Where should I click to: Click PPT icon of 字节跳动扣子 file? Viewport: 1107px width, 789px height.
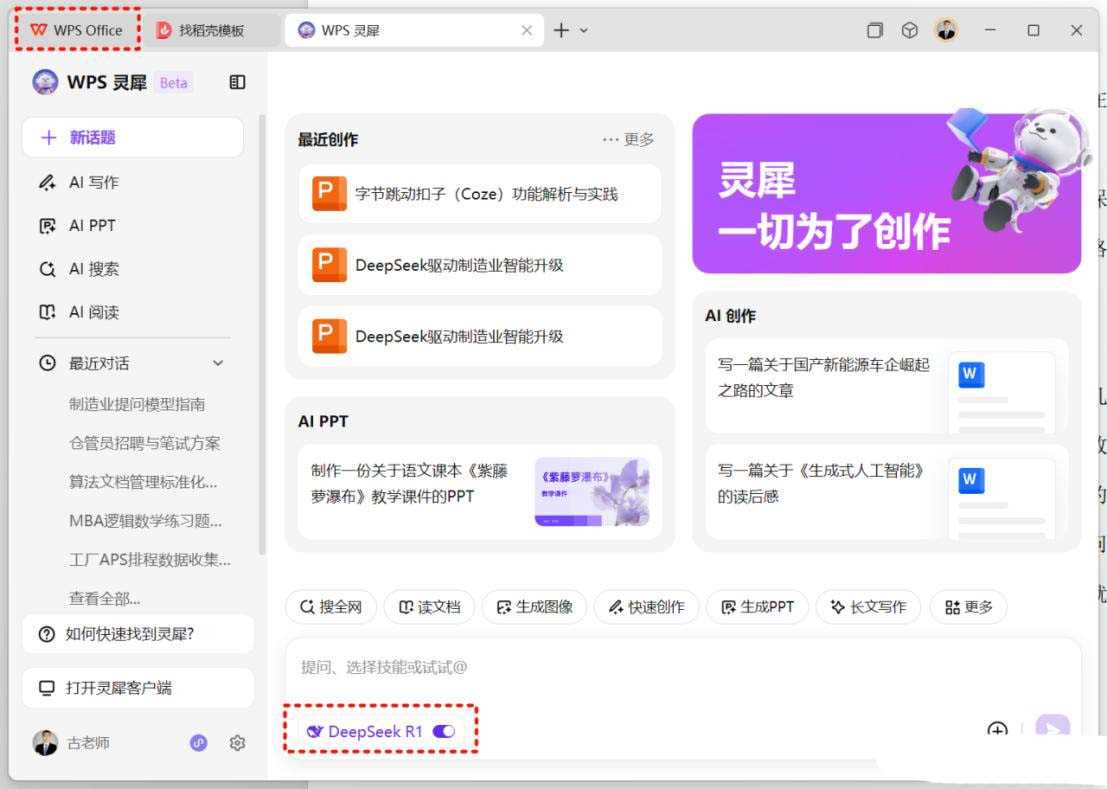(x=329, y=193)
